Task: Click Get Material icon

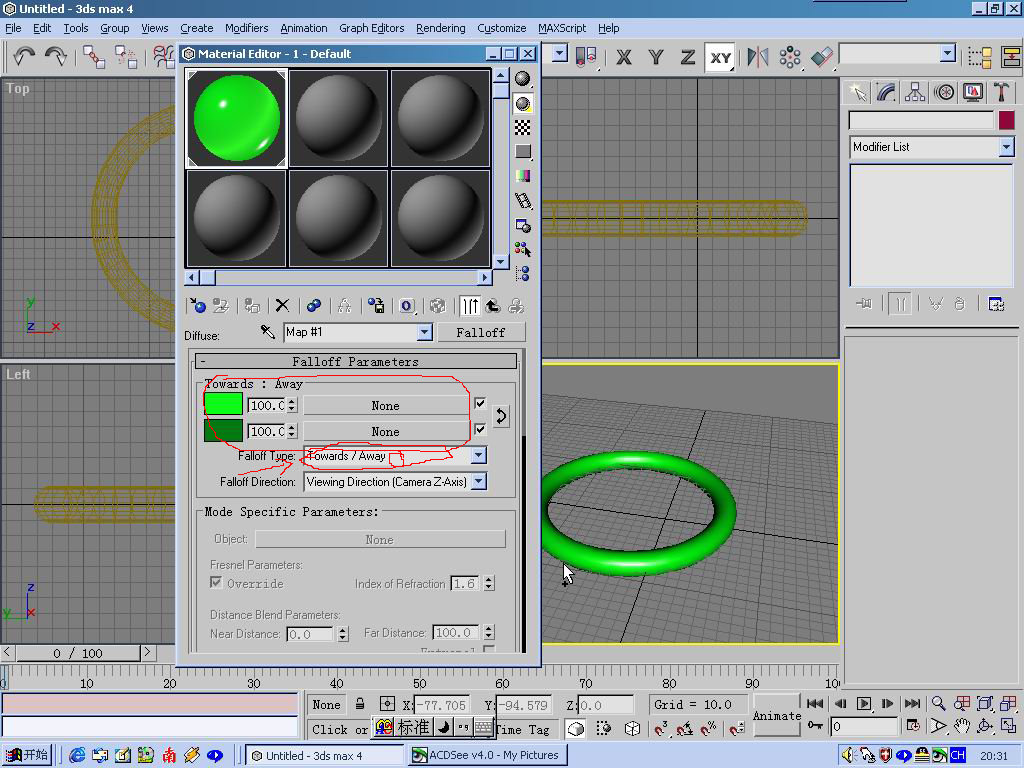Action: [197, 306]
